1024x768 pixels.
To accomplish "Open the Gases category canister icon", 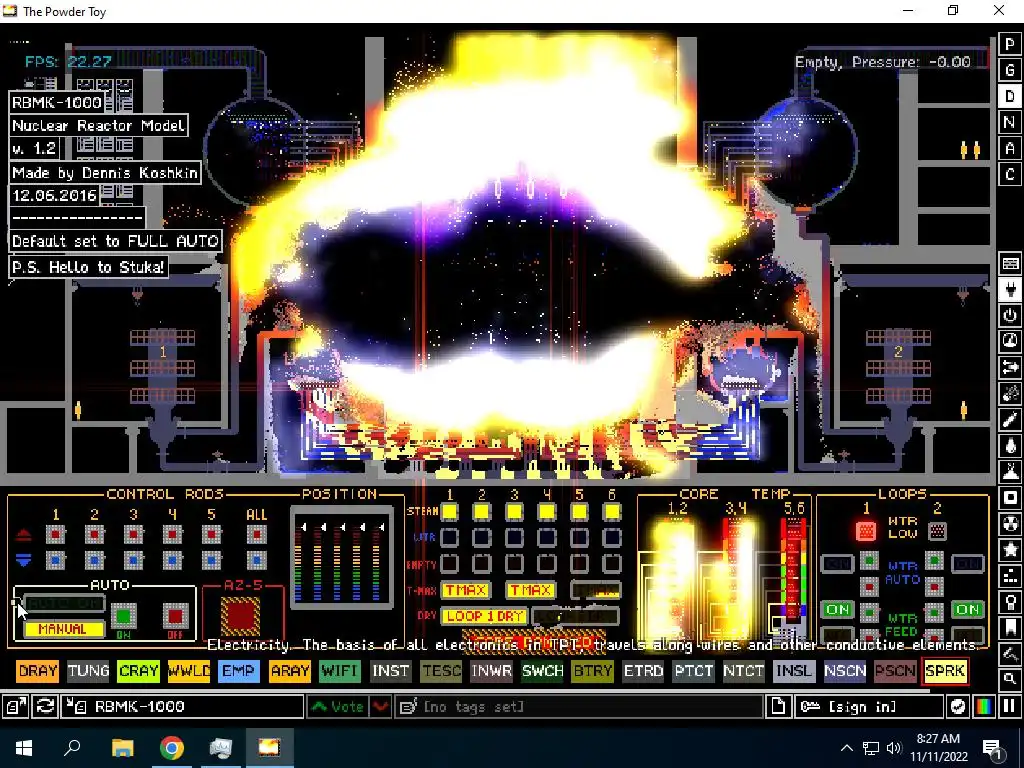I will tap(1010, 420).
